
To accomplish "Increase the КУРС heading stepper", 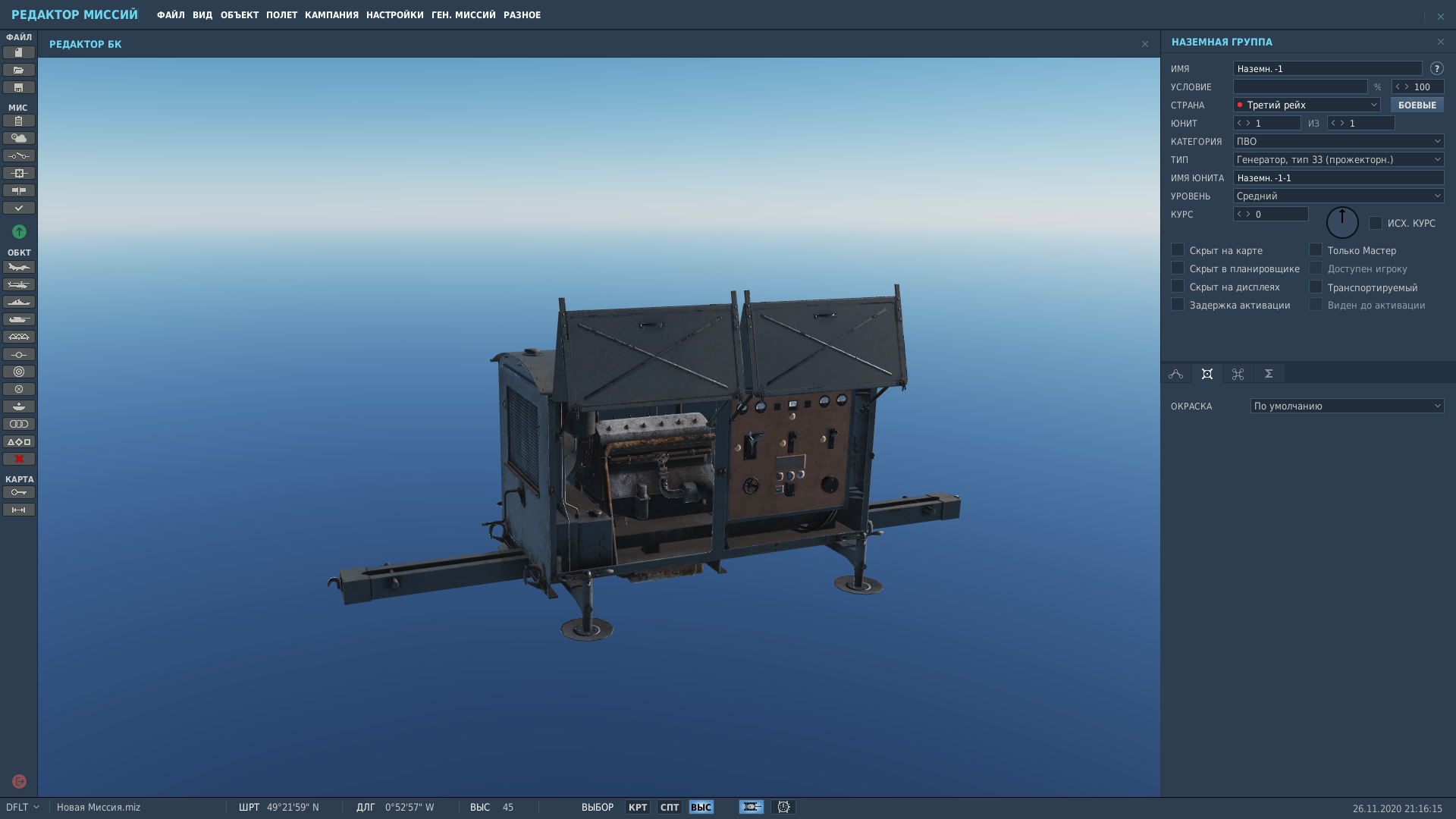I will pos(1248,214).
